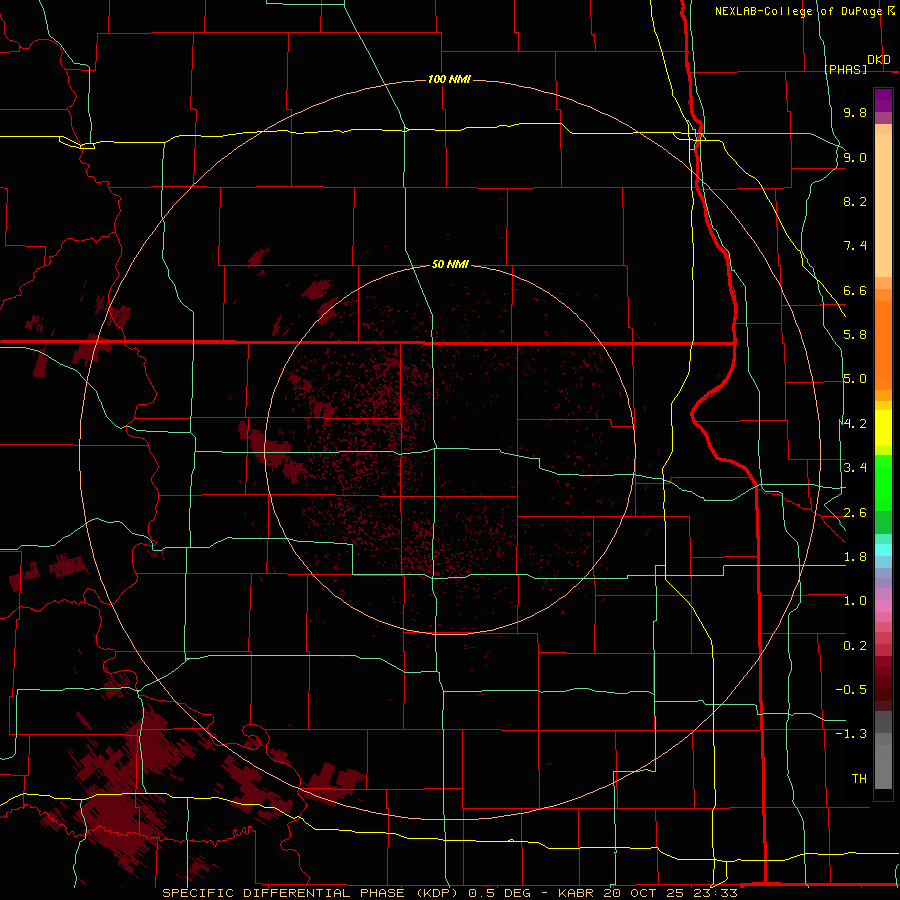The width and height of the screenshot is (900, 900).
Task: Click the 9.0 value on the scale
Action: [855, 157]
